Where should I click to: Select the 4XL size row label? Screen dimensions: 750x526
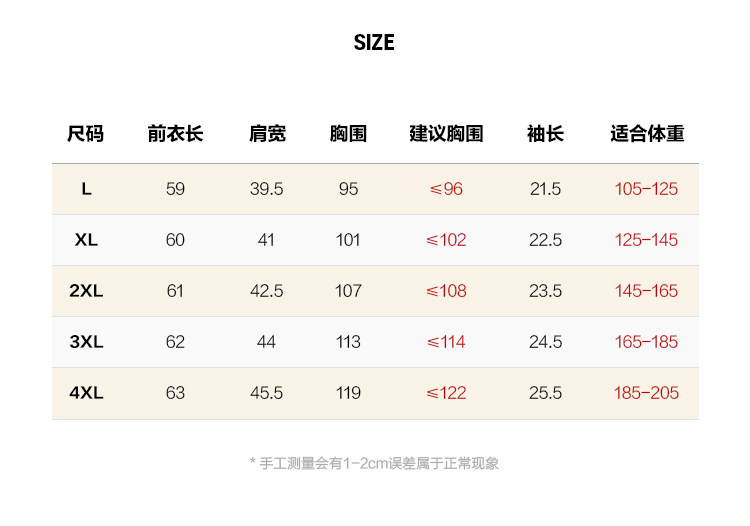(x=86, y=393)
